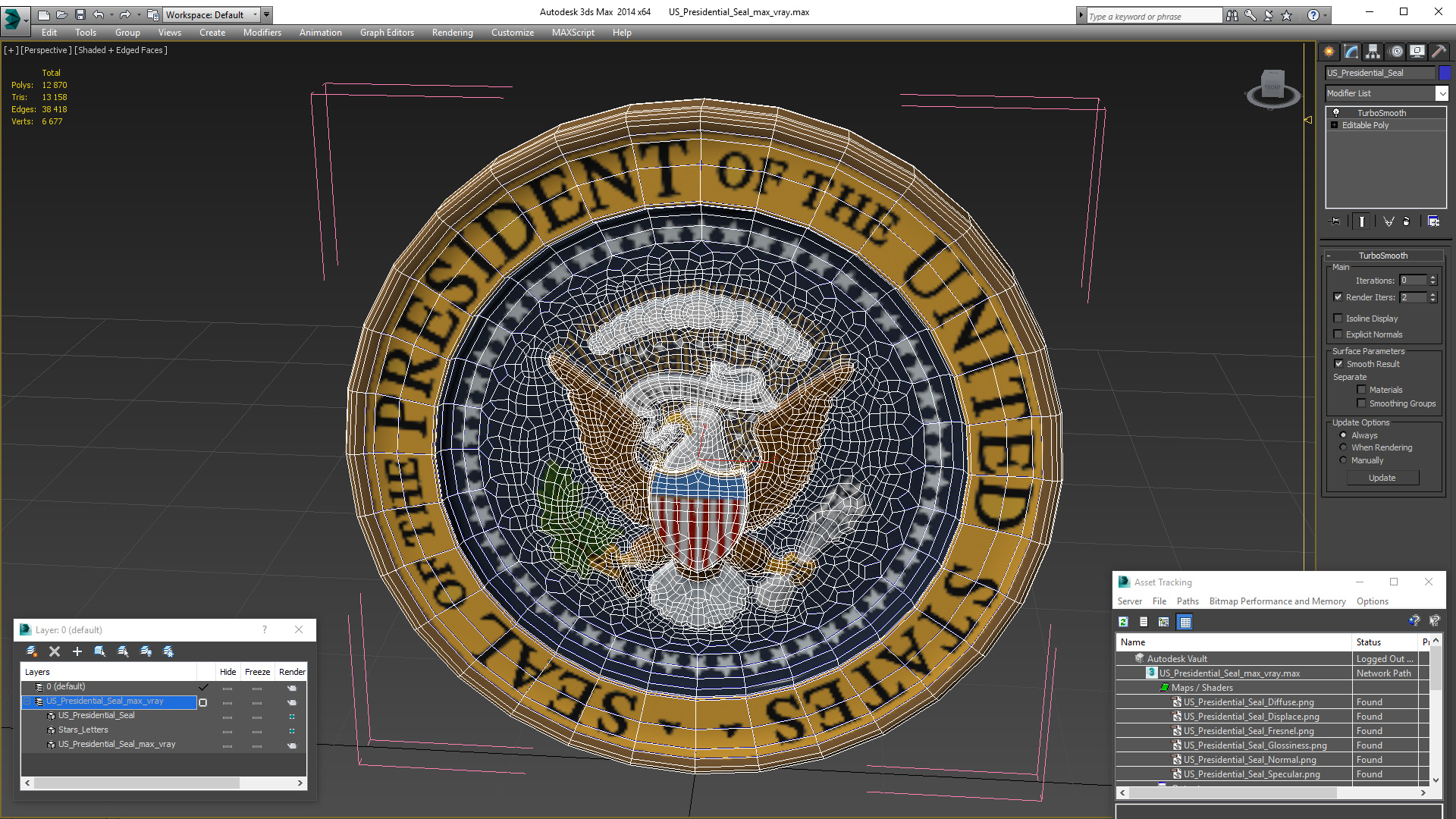Click the Undo arrow in quick toolbar
The image size is (1456, 819).
[x=99, y=14]
